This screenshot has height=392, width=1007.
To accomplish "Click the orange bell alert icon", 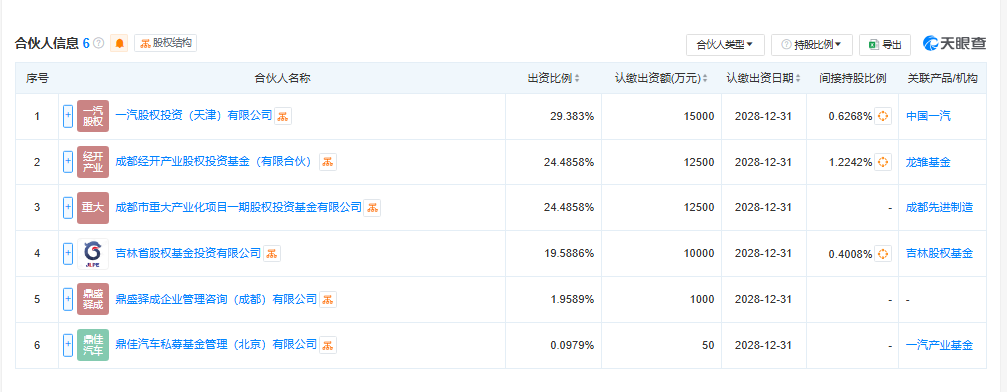I will pyautogui.click(x=119, y=43).
